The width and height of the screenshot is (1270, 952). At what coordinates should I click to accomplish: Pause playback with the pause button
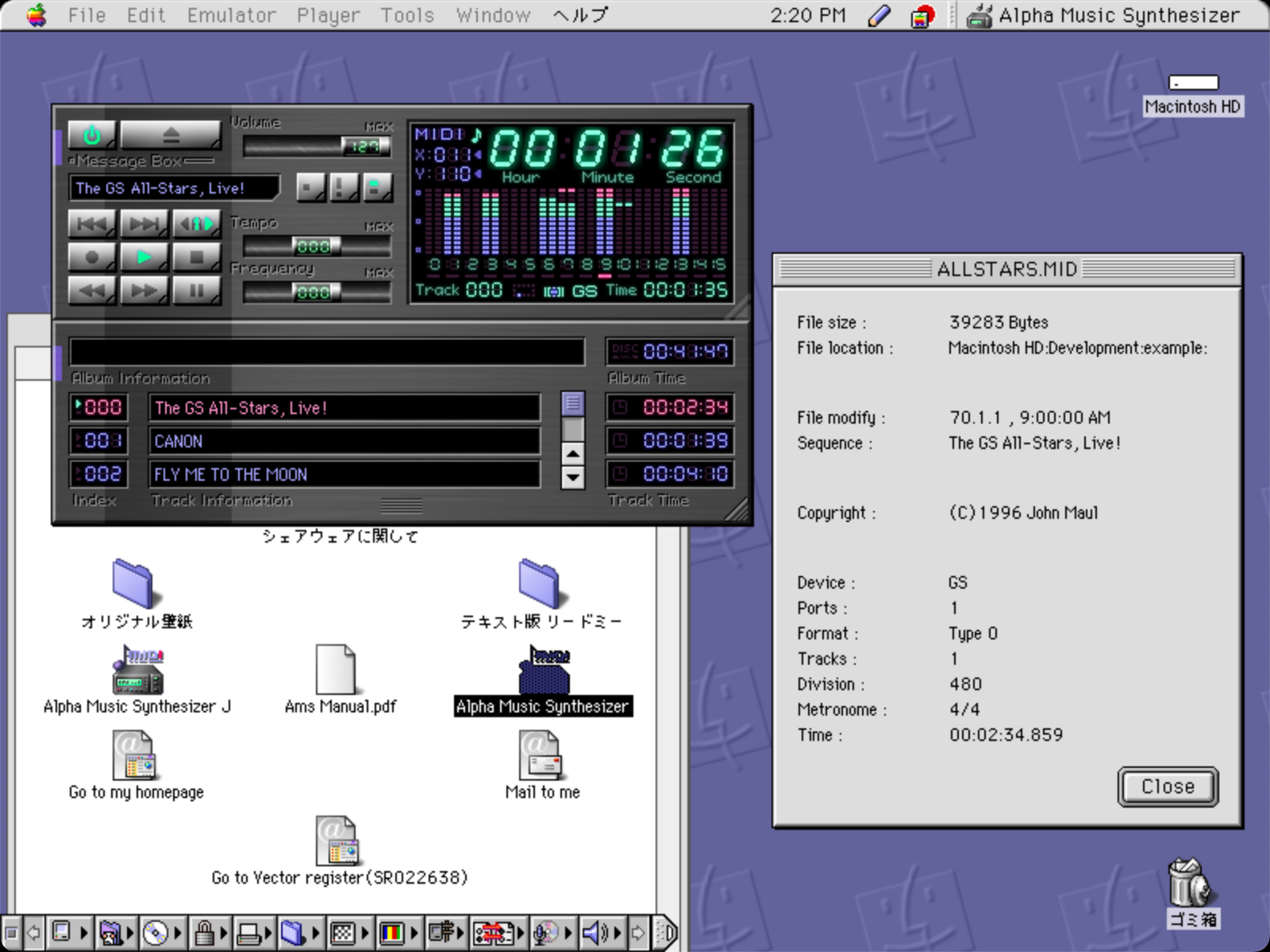196,291
